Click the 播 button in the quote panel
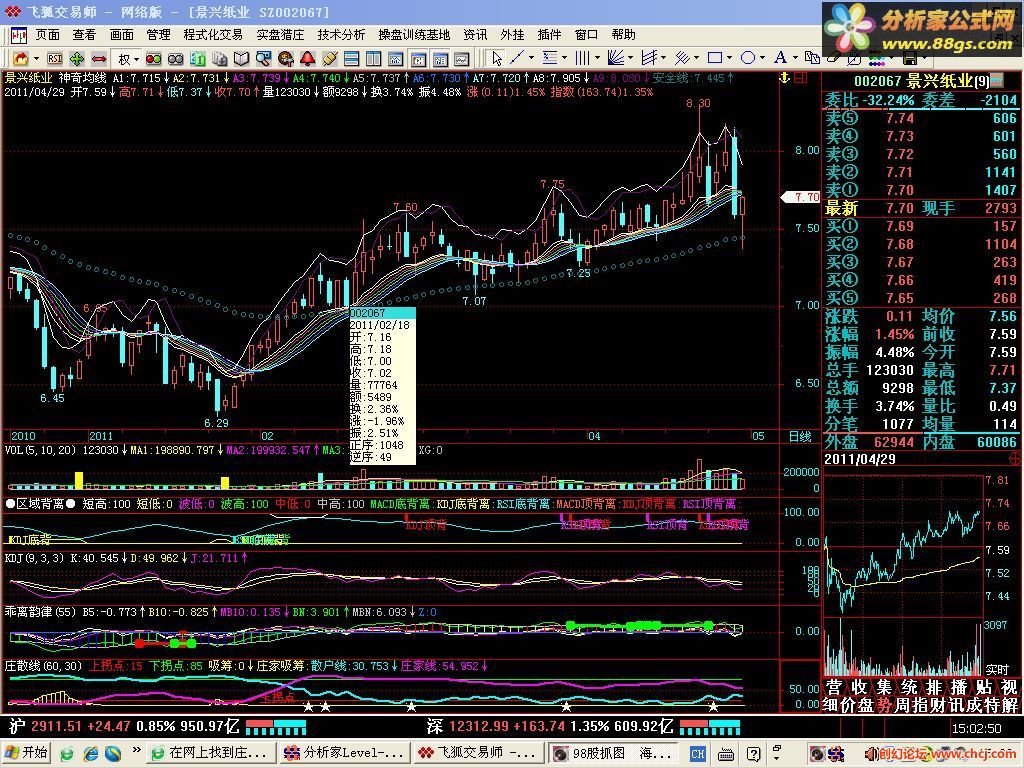Image resolution: width=1024 pixels, height=768 pixels. pyautogui.click(x=959, y=687)
